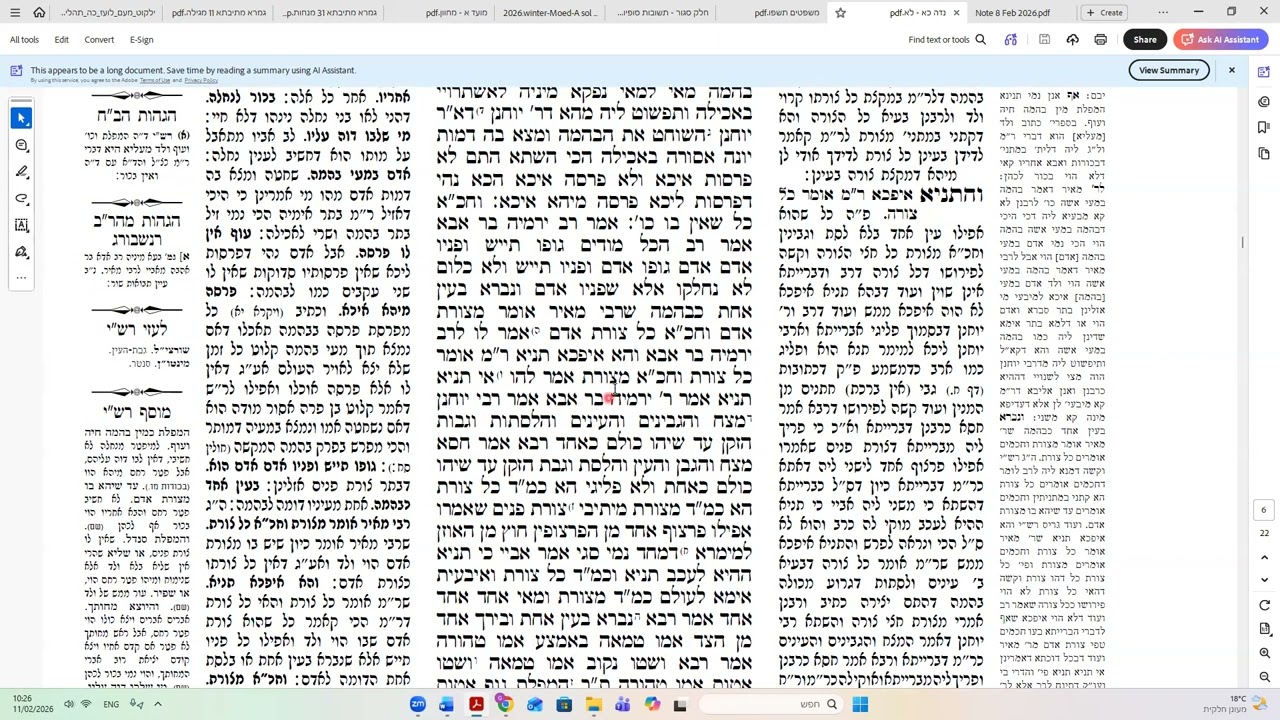
Task: Select the highlight pen tool
Action: [x=22, y=172]
